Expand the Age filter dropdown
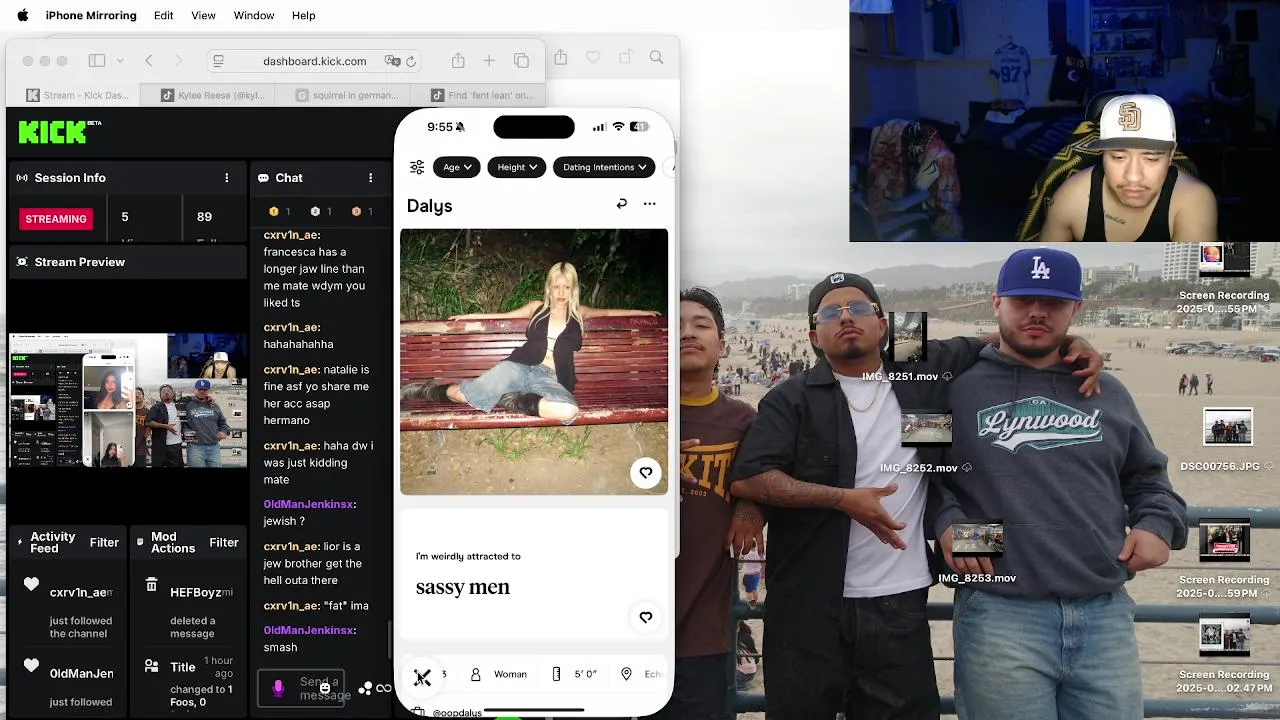The image size is (1280, 720). point(457,167)
